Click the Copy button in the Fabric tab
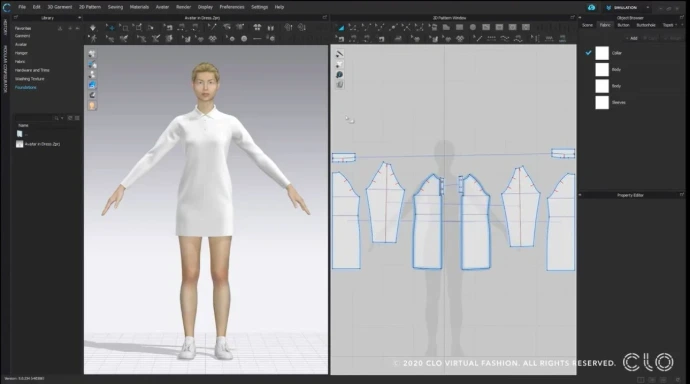 [x=650, y=38]
